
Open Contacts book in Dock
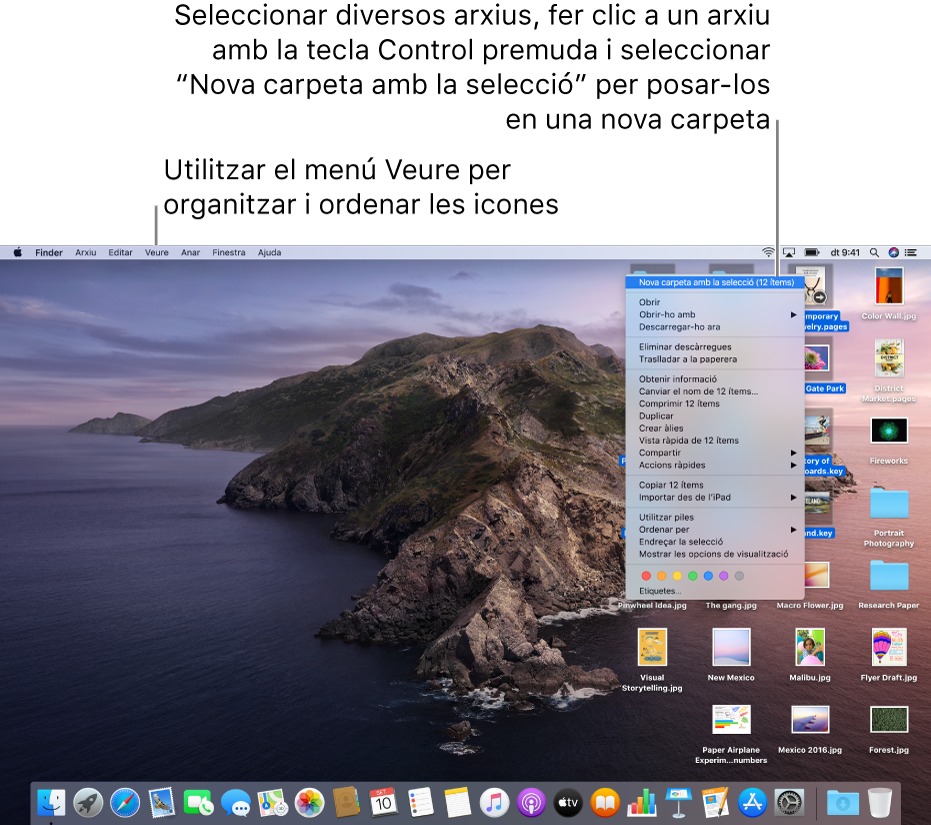click(346, 802)
